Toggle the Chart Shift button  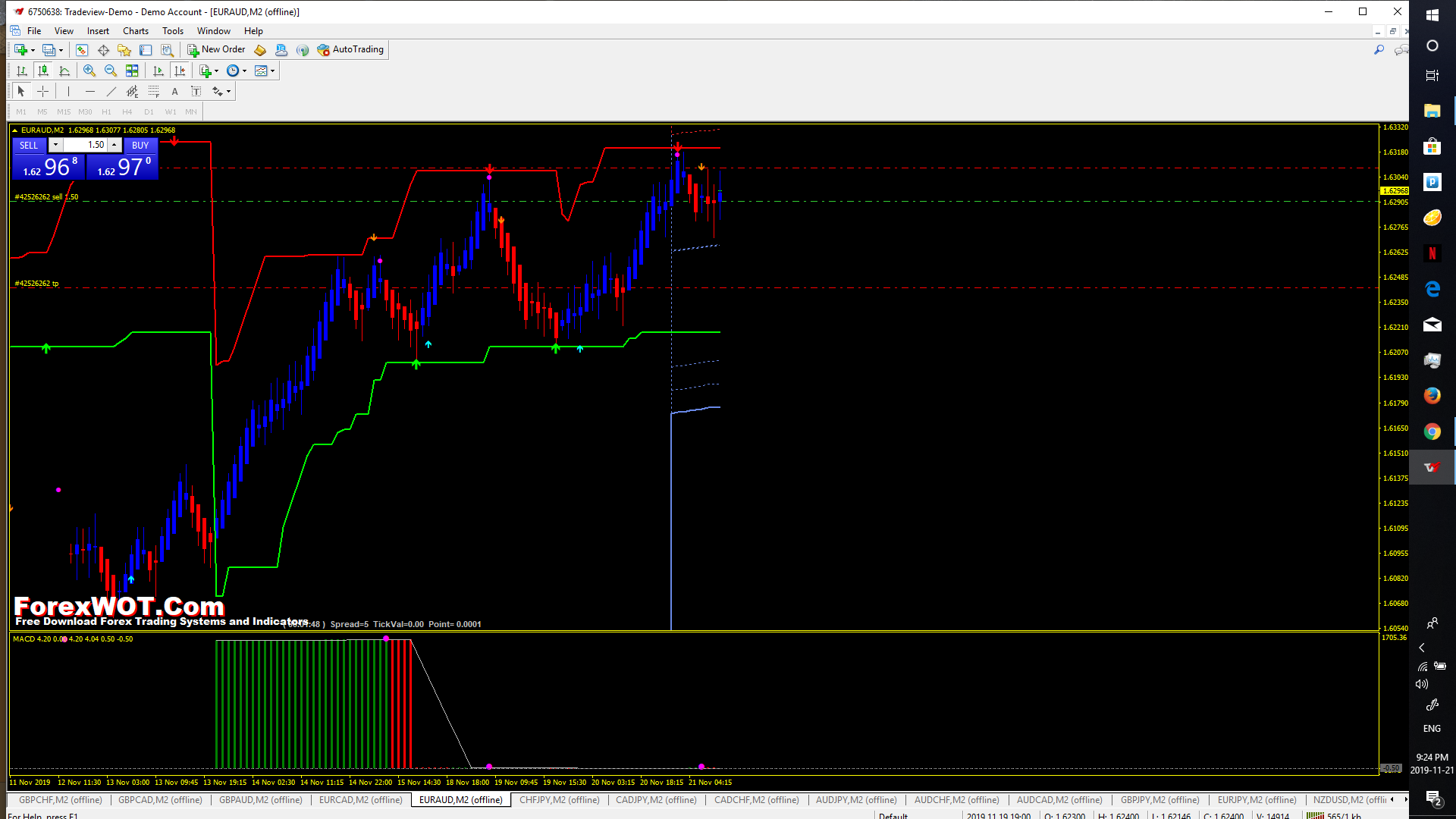click(180, 71)
